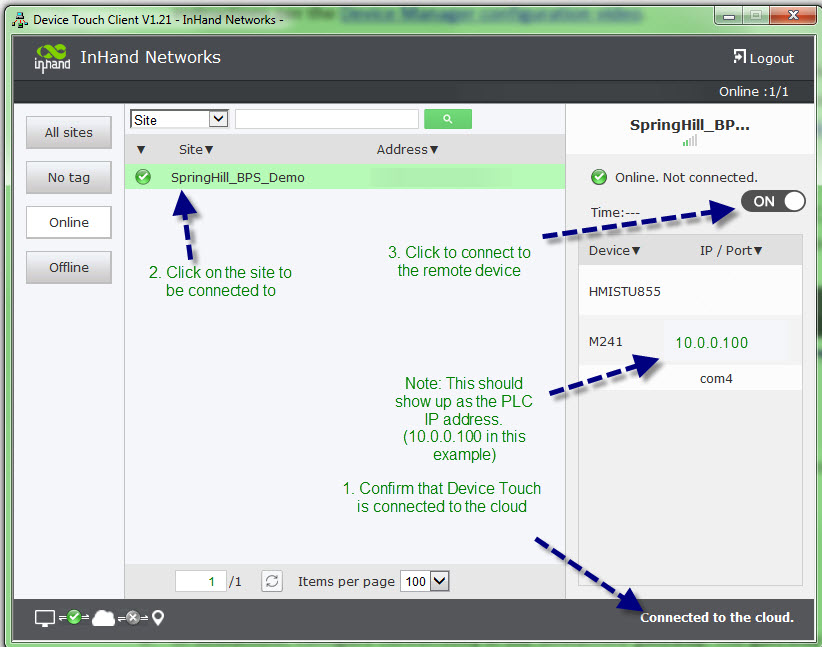Minimize the Device Touch Client window
The width and height of the screenshot is (822, 647).
pos(729,16)
